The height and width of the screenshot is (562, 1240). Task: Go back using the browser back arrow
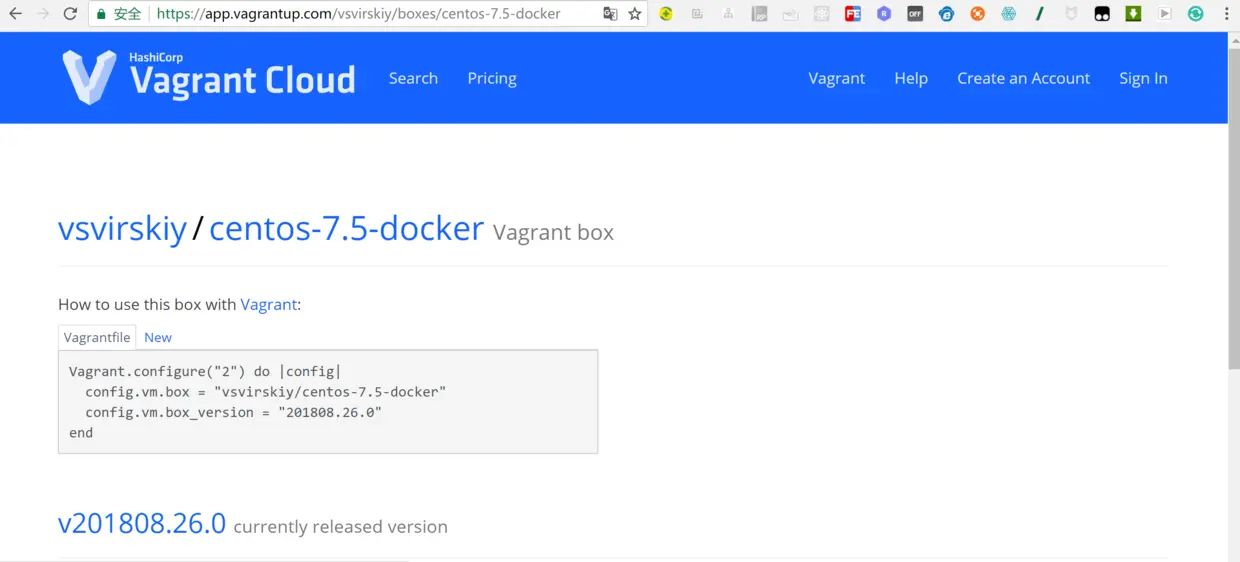tap(15, 14)
